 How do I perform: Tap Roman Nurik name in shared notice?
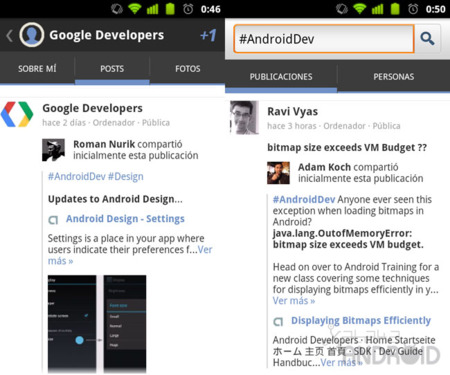(104, 144)
